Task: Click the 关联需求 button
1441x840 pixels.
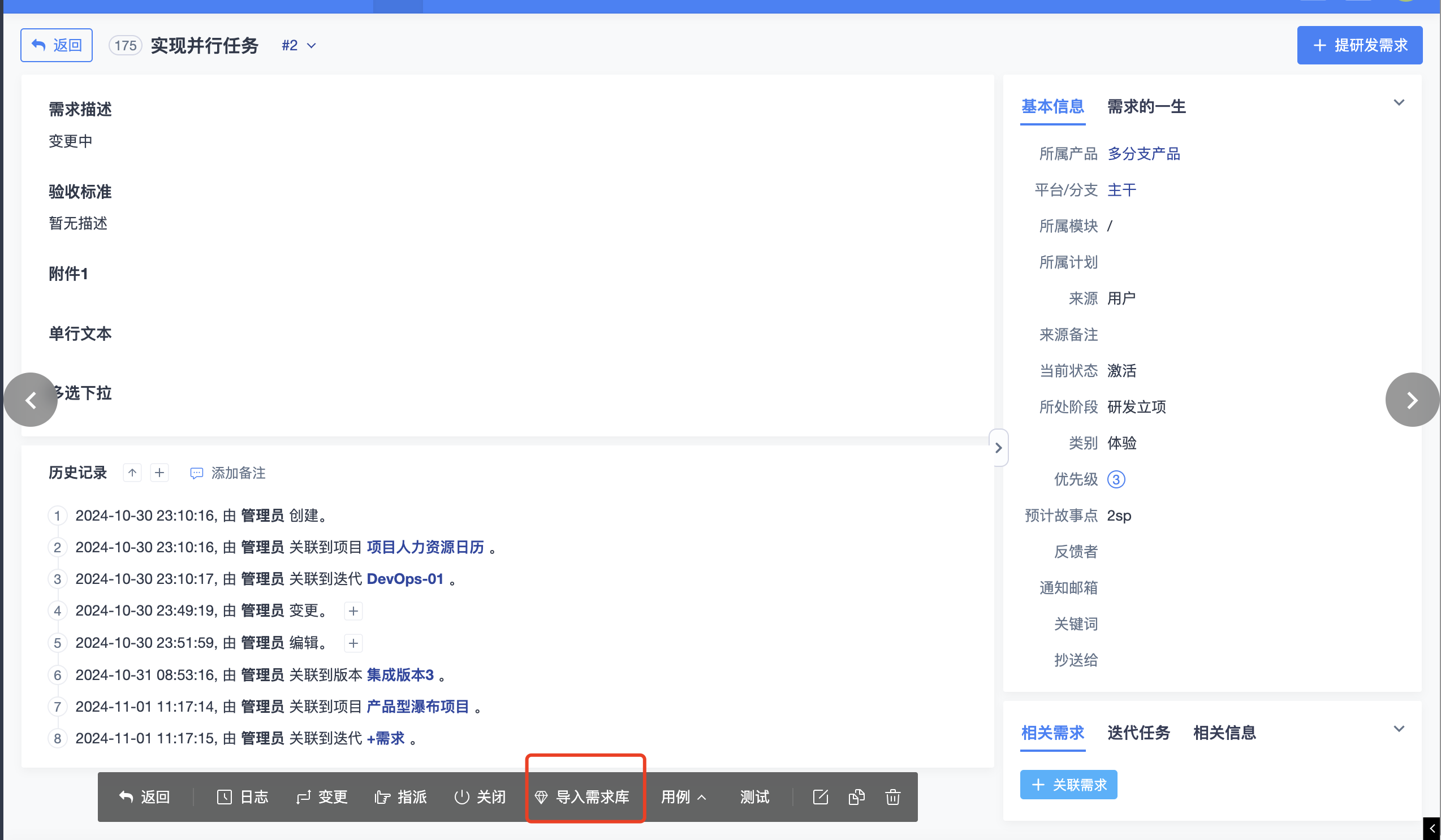Action: (1068, 785)
